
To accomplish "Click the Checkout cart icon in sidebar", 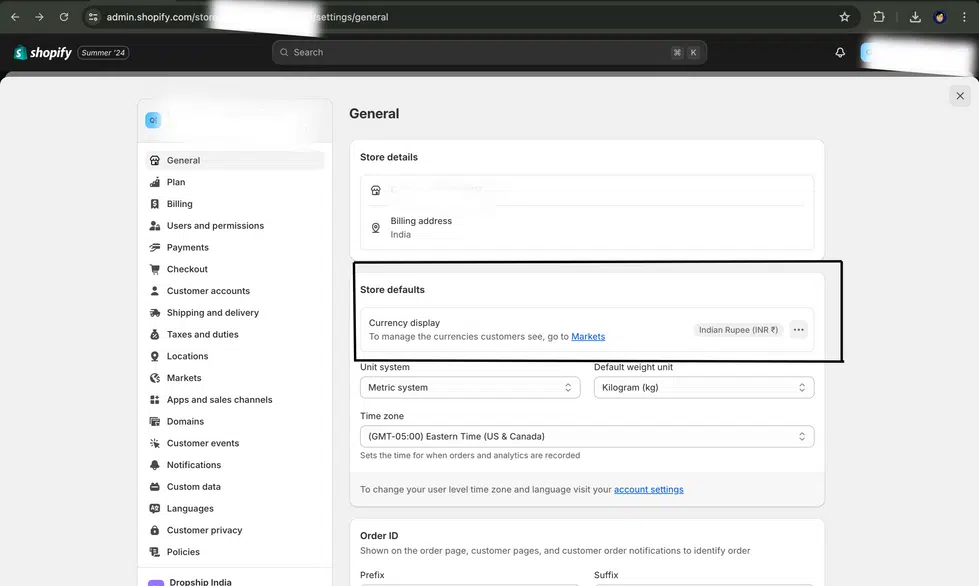I will [155, 268].
